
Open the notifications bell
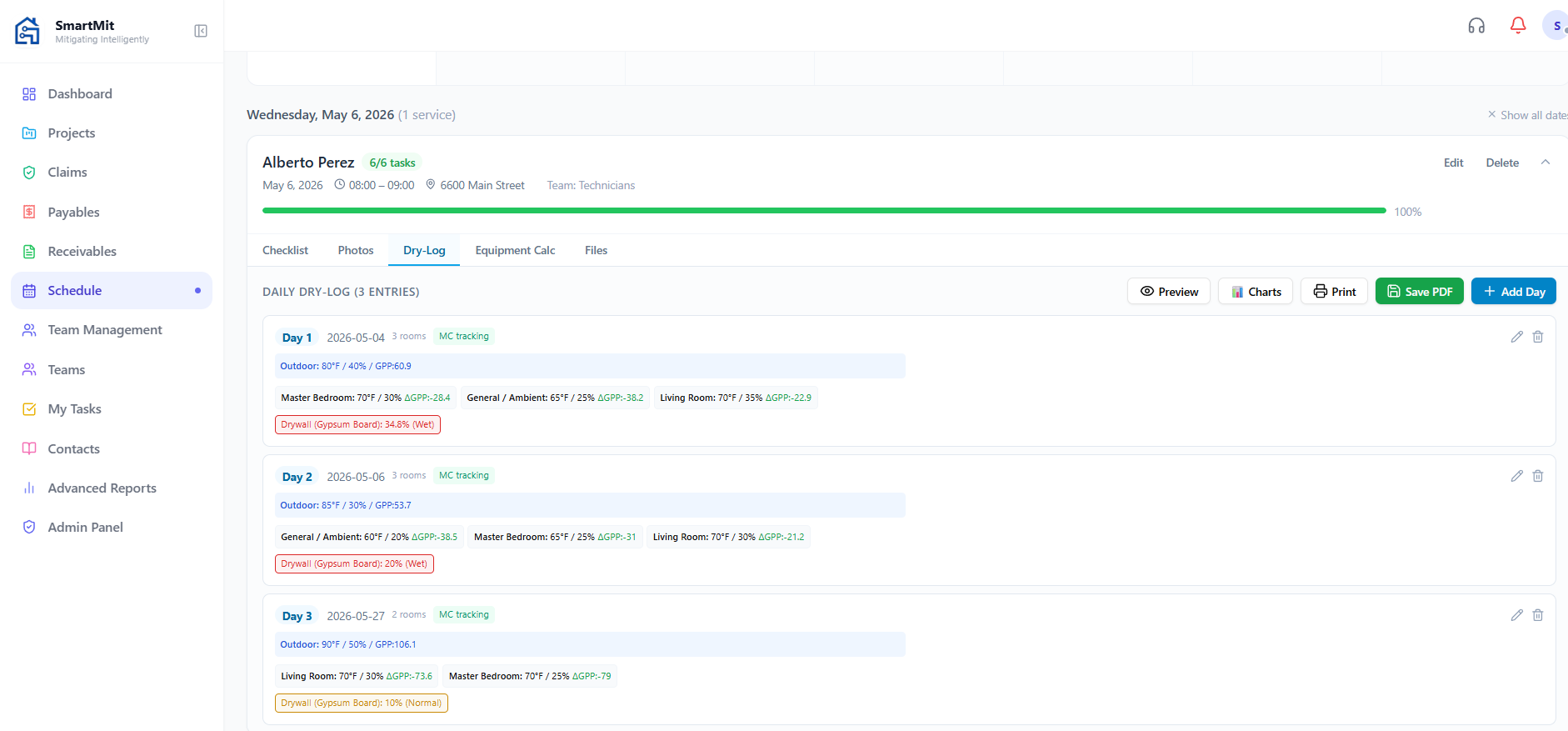[x=1518, y=26]
